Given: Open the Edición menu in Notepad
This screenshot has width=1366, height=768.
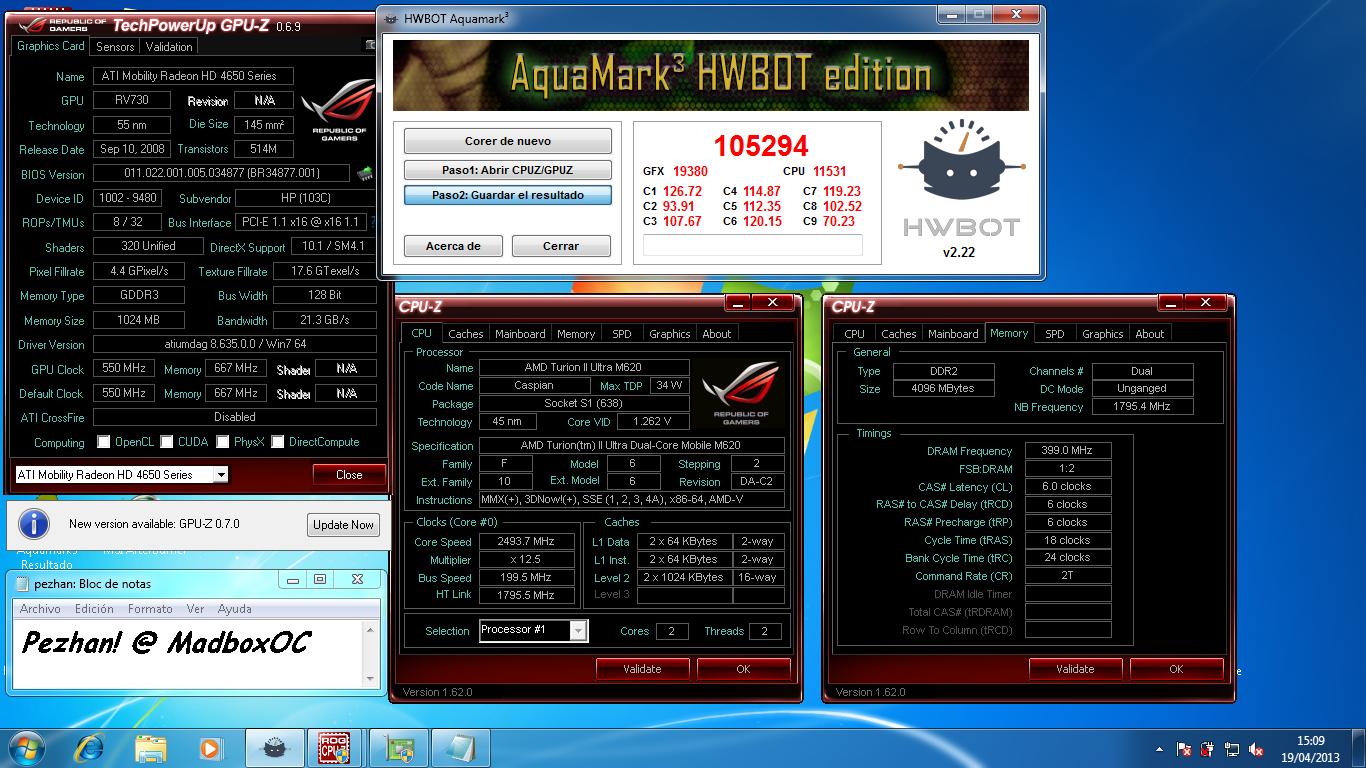Looking at the screenshot, I should pyautogui.click(x=94, y=609).
